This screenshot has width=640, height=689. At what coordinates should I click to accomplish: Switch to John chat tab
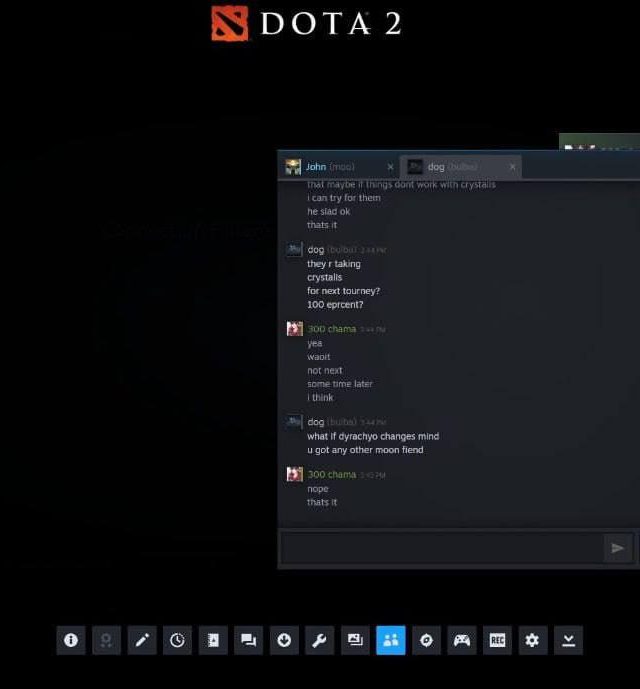[330, 167]
